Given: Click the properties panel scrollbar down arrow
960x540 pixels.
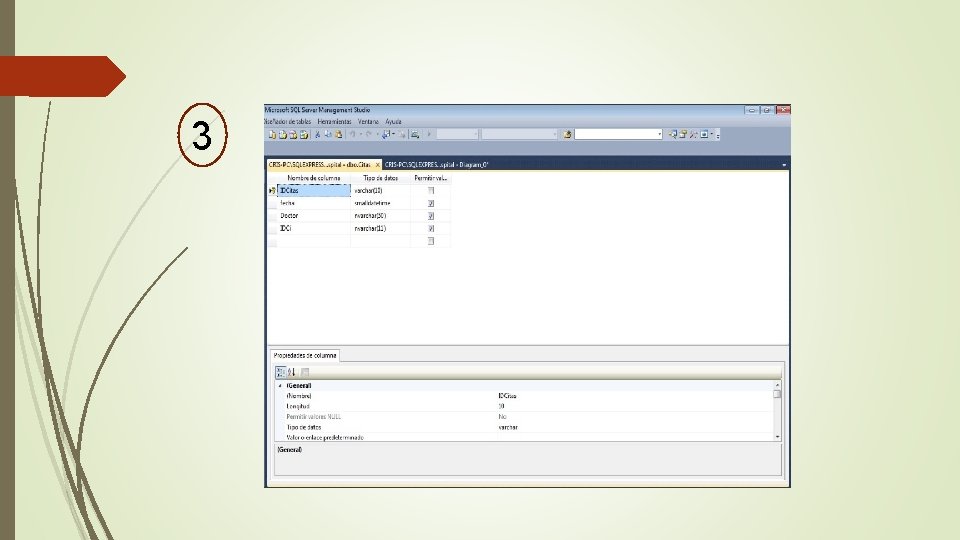Looking at the screenshot, I should pos(778,437).
